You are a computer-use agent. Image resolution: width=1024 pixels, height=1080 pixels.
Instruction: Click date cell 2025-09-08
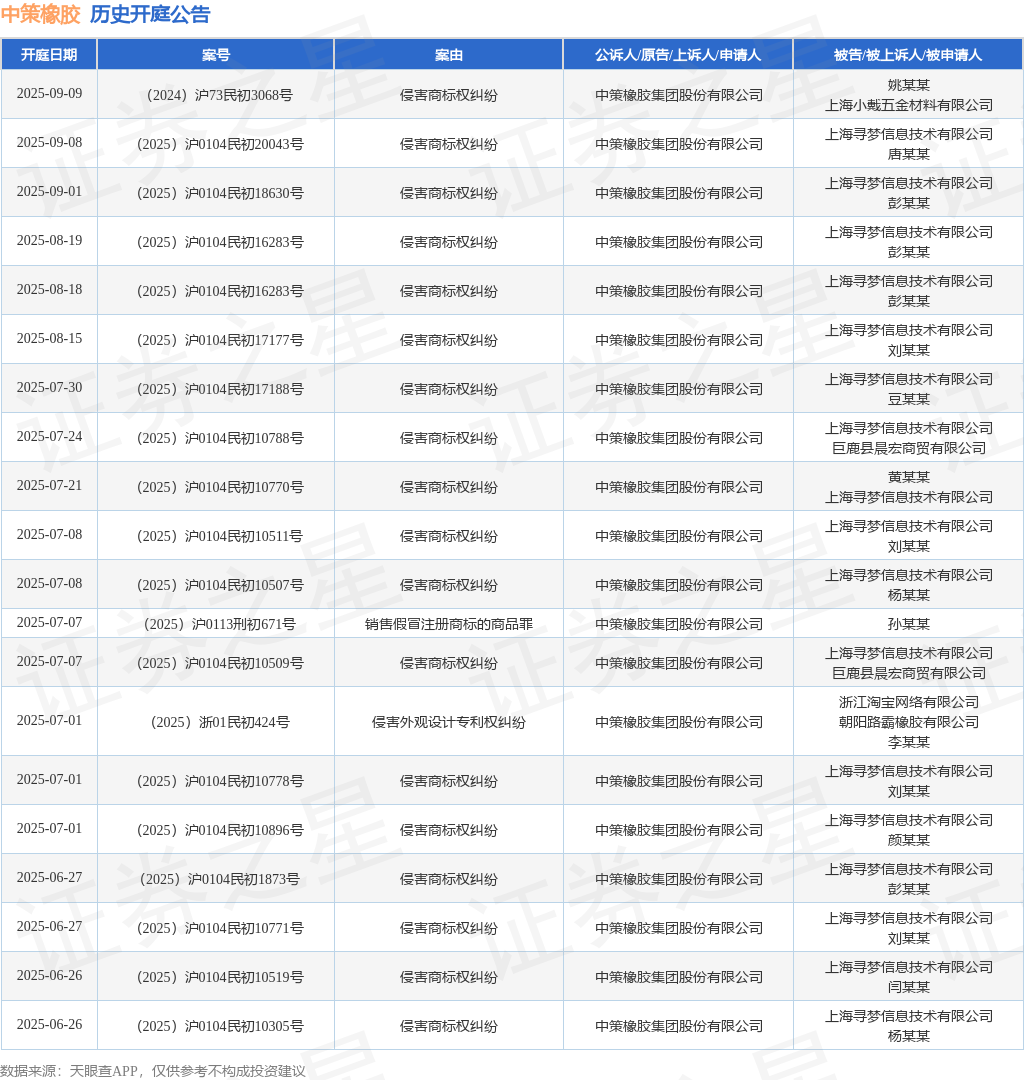(x=50, y=143)
